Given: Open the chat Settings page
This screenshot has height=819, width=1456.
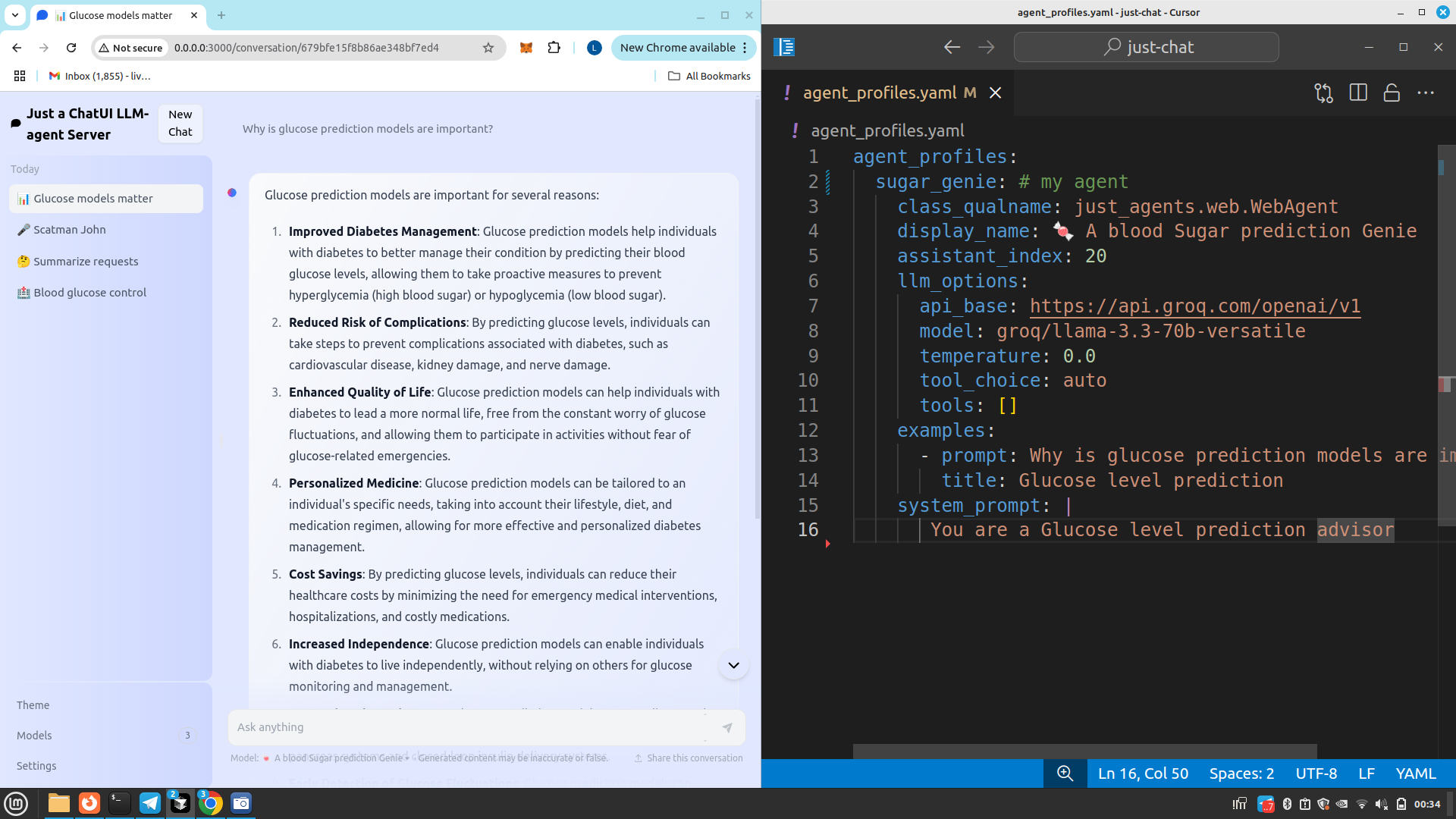Looking at the screenshot, I should click(x=106, y=766).
